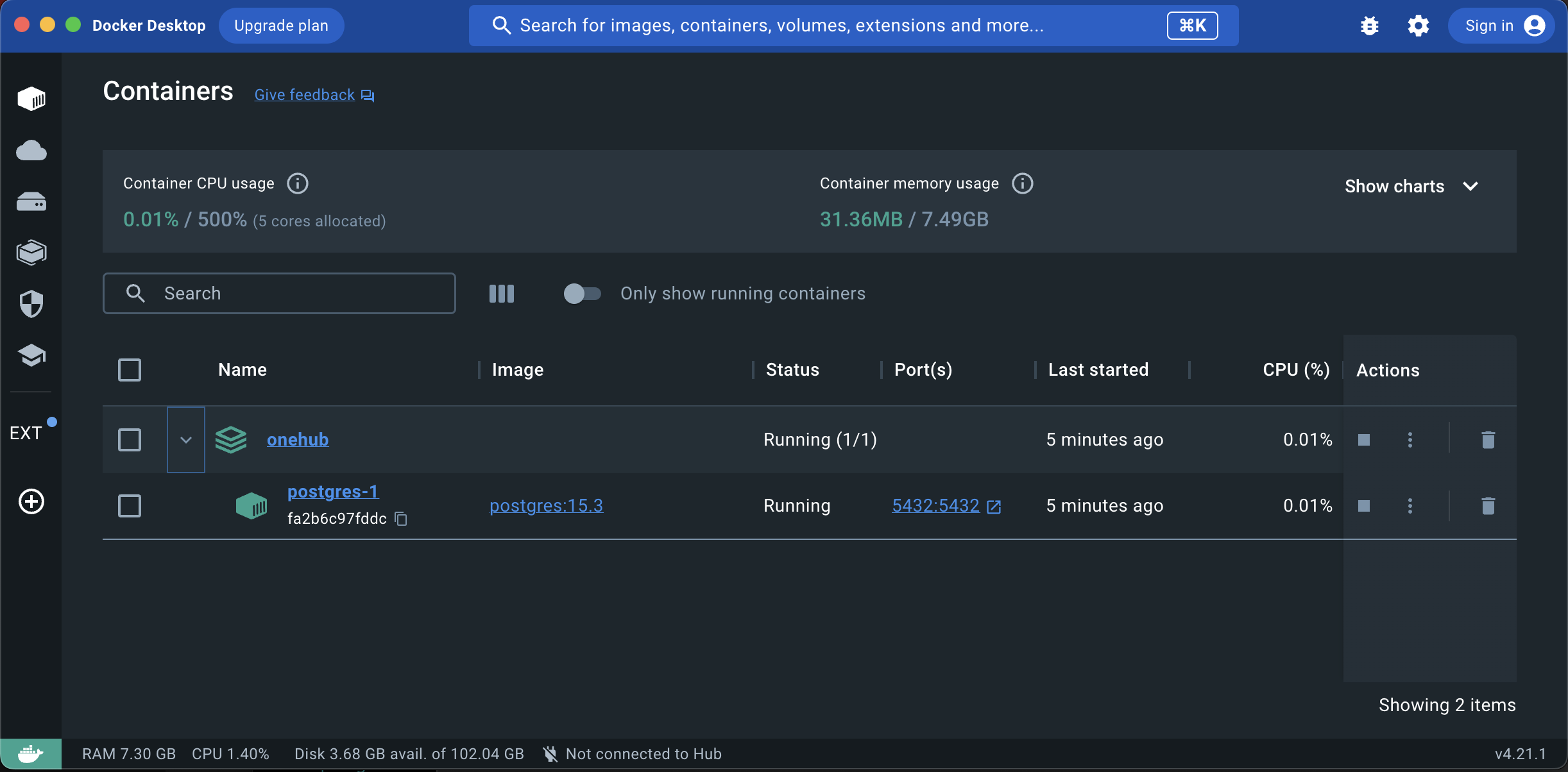Check the onehub row checkbox
Screen dimensions: 1568x772
[x=130, y=440]
